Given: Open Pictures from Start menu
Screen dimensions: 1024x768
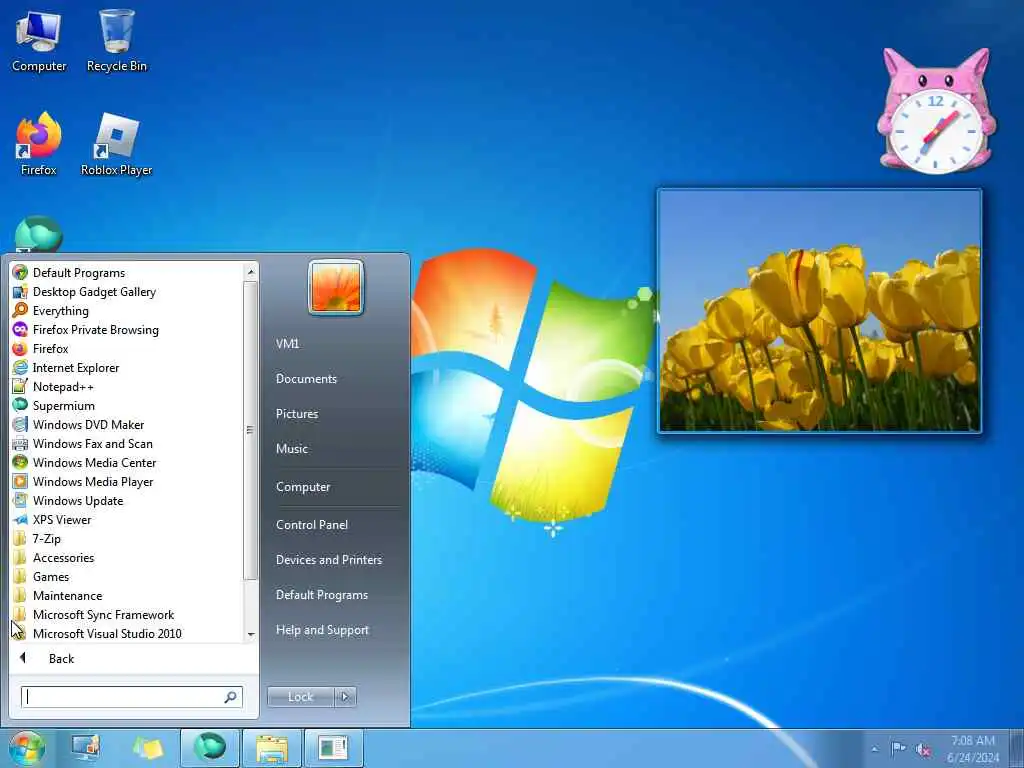Looking at the screenshot, I should (297, 413).
